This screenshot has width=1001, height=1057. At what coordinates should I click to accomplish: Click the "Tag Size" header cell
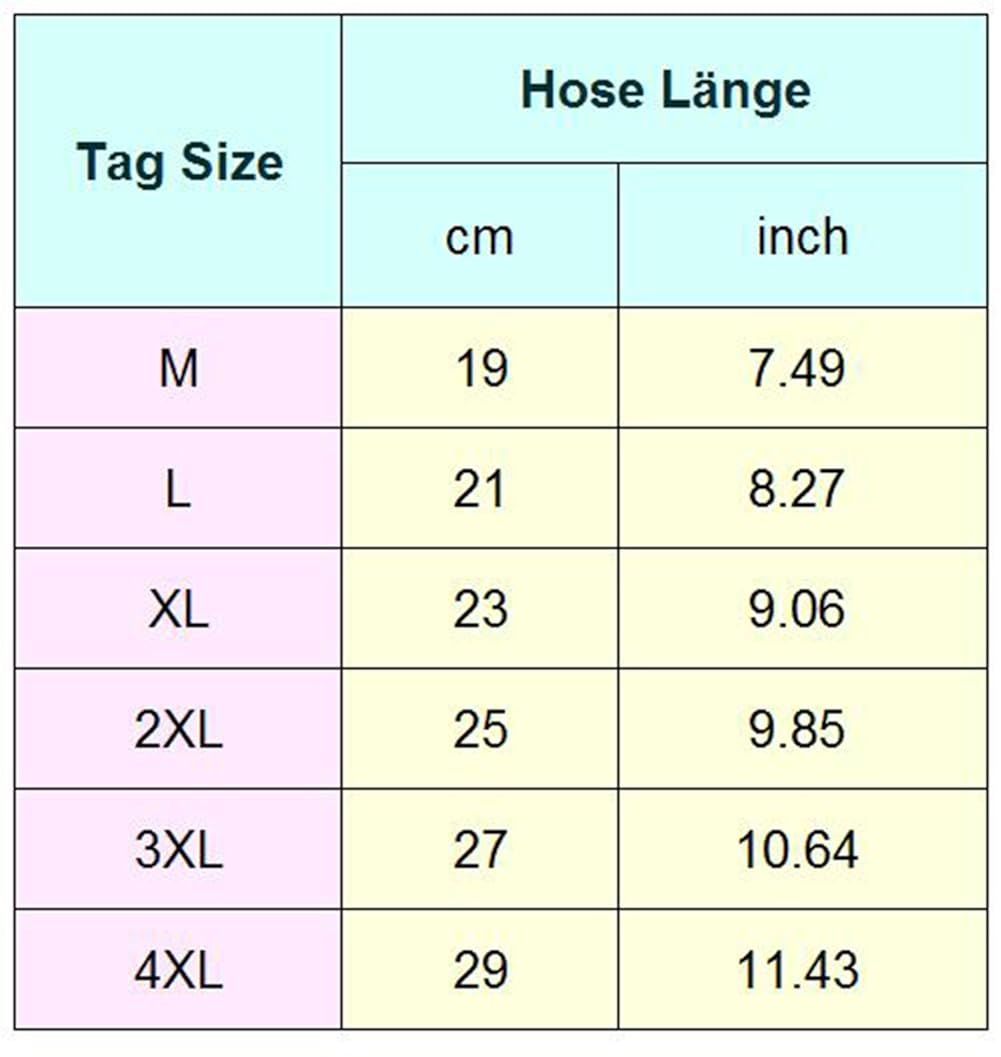click(179, 162)
